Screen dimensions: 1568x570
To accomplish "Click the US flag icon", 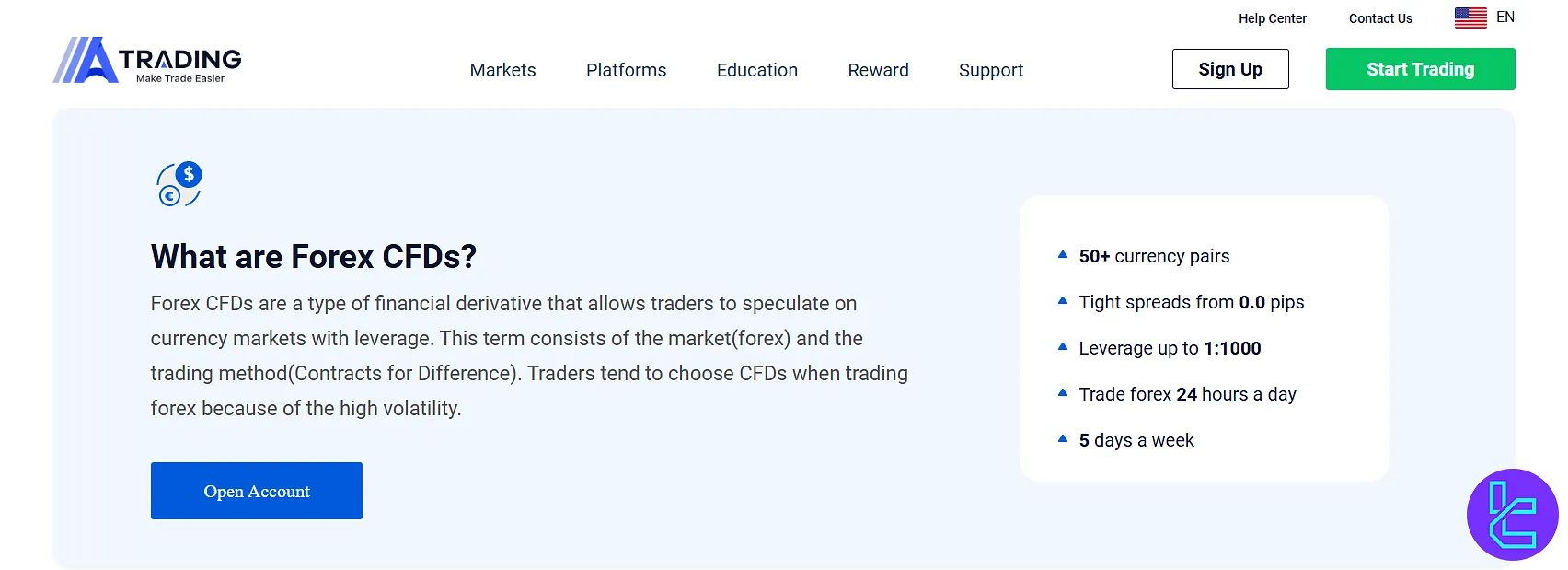I will click(x=1470, y=17).
